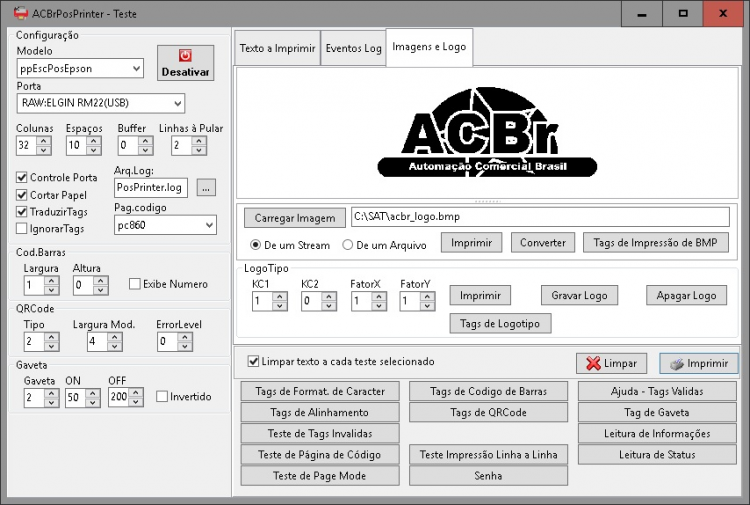The image size is (750, 505).
Task: Increase the Colunas spinner value
Action: (x=44, y=141)
